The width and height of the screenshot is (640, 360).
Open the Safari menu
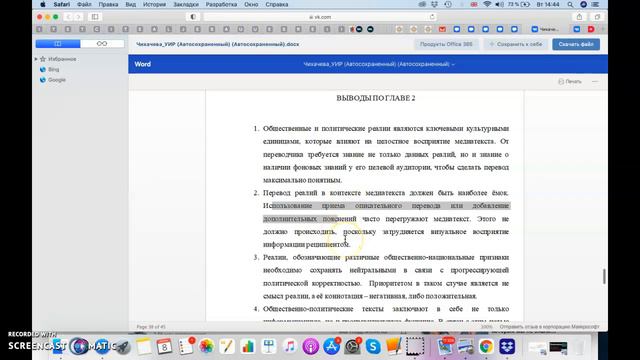click(x=62, y=4)
